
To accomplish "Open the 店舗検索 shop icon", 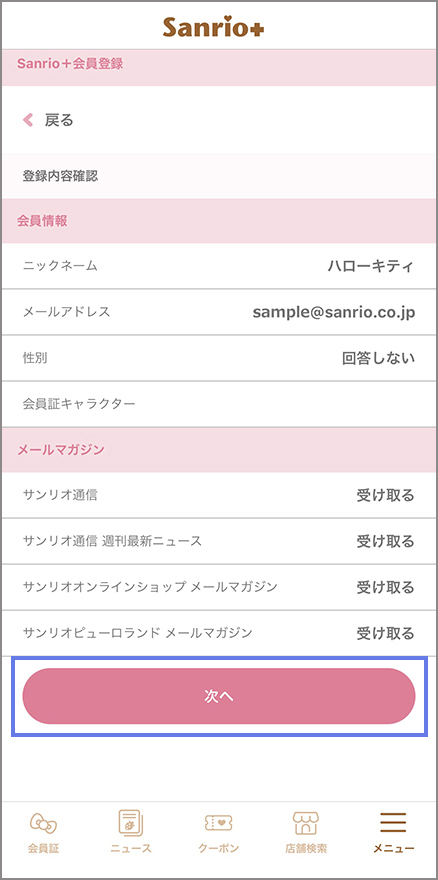I will (x=306, y=823).
